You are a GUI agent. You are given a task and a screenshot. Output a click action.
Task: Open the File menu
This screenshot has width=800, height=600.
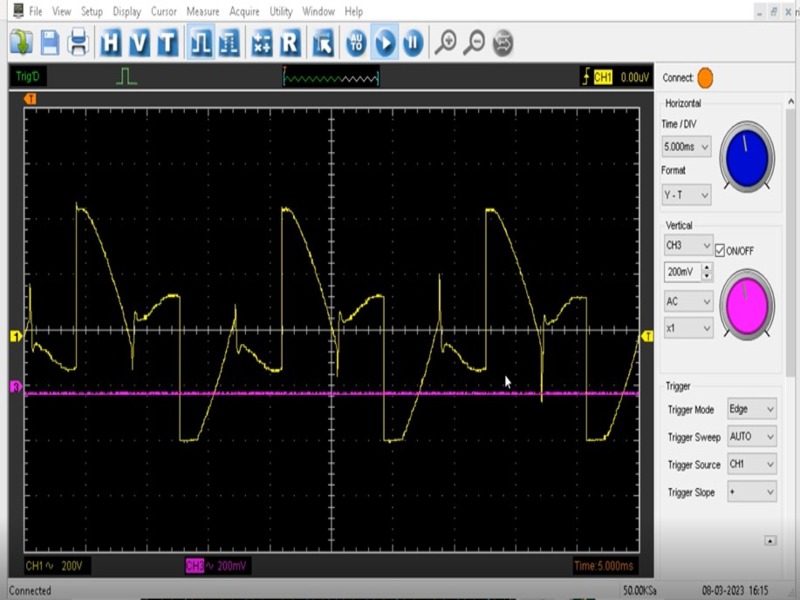(x=36, y=11)
